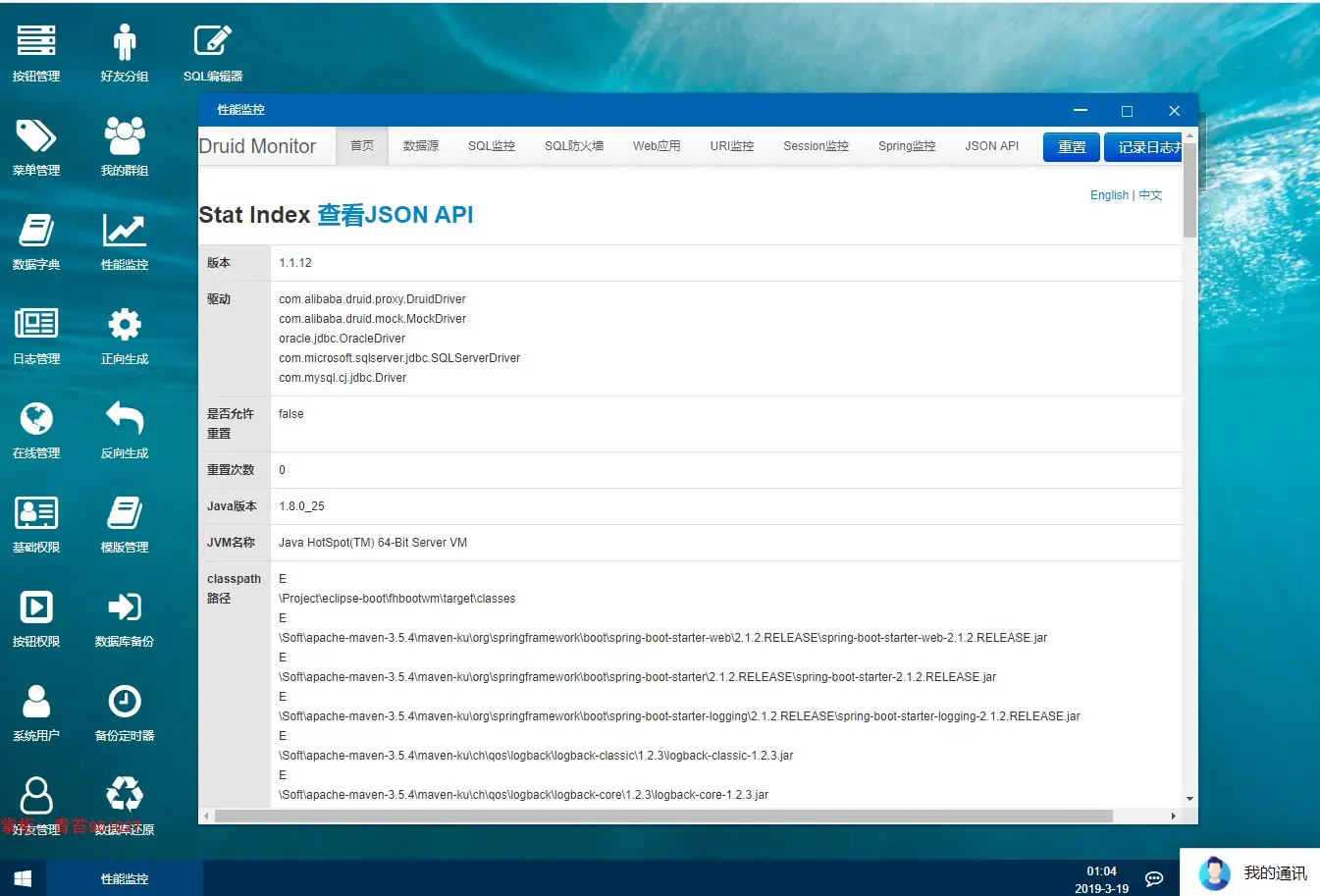Viewport: 1320px width, 896px height.
Task: Open the 菜单管理 tag icon
Action: coord(36,146)
